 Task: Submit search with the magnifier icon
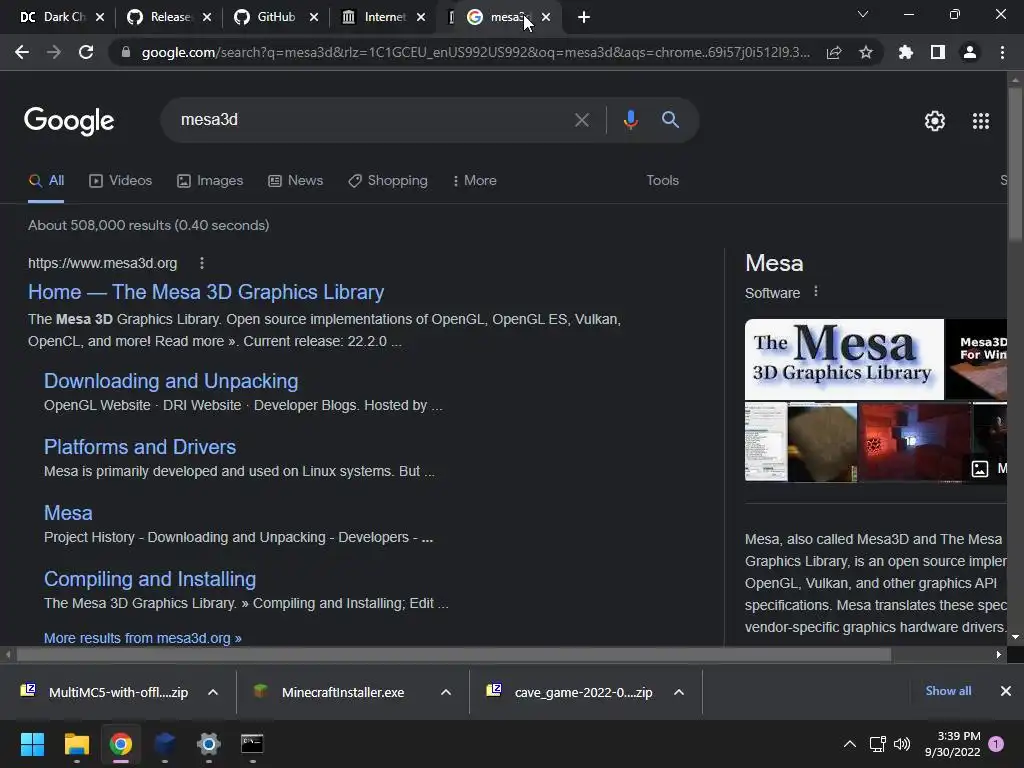(x=670, y=120)
